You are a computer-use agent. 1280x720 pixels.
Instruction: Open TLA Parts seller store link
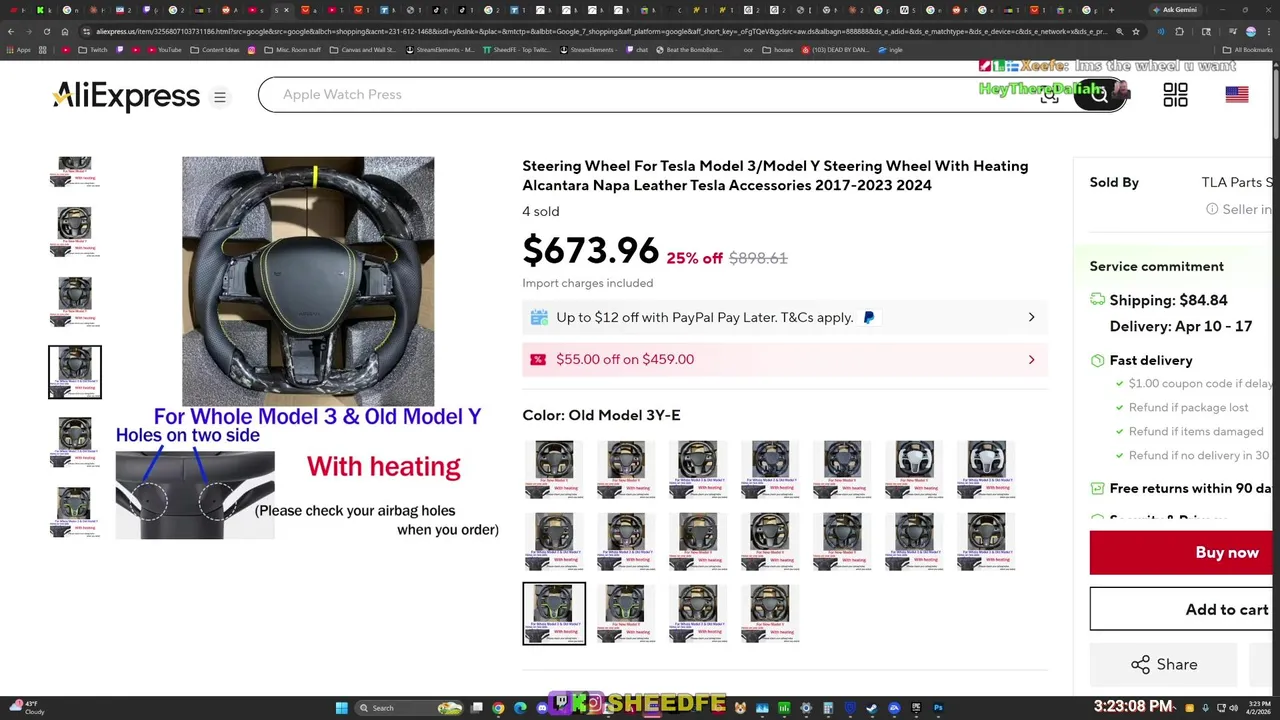1238,182
